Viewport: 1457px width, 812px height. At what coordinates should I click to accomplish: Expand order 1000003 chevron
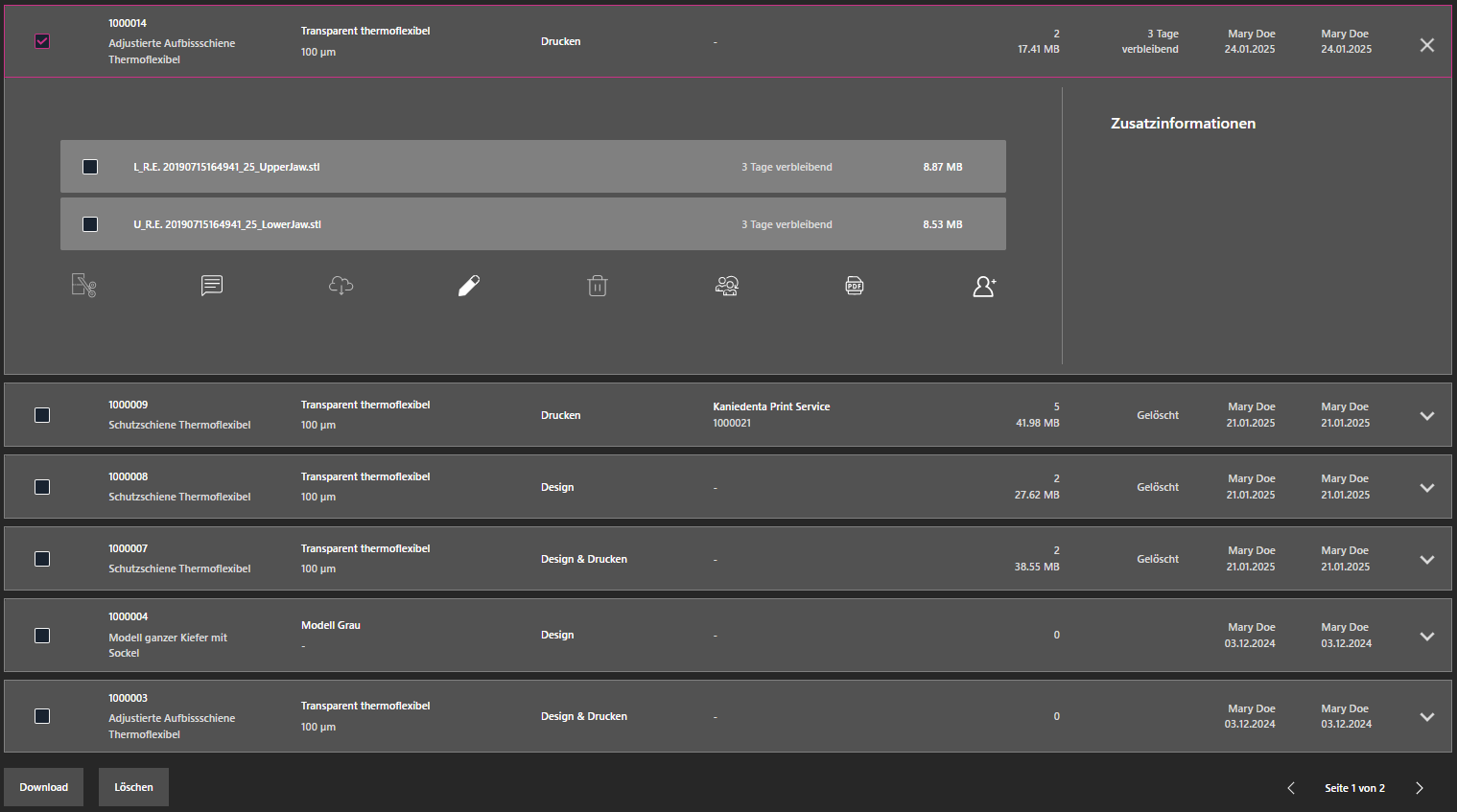tap(1427, 717)
